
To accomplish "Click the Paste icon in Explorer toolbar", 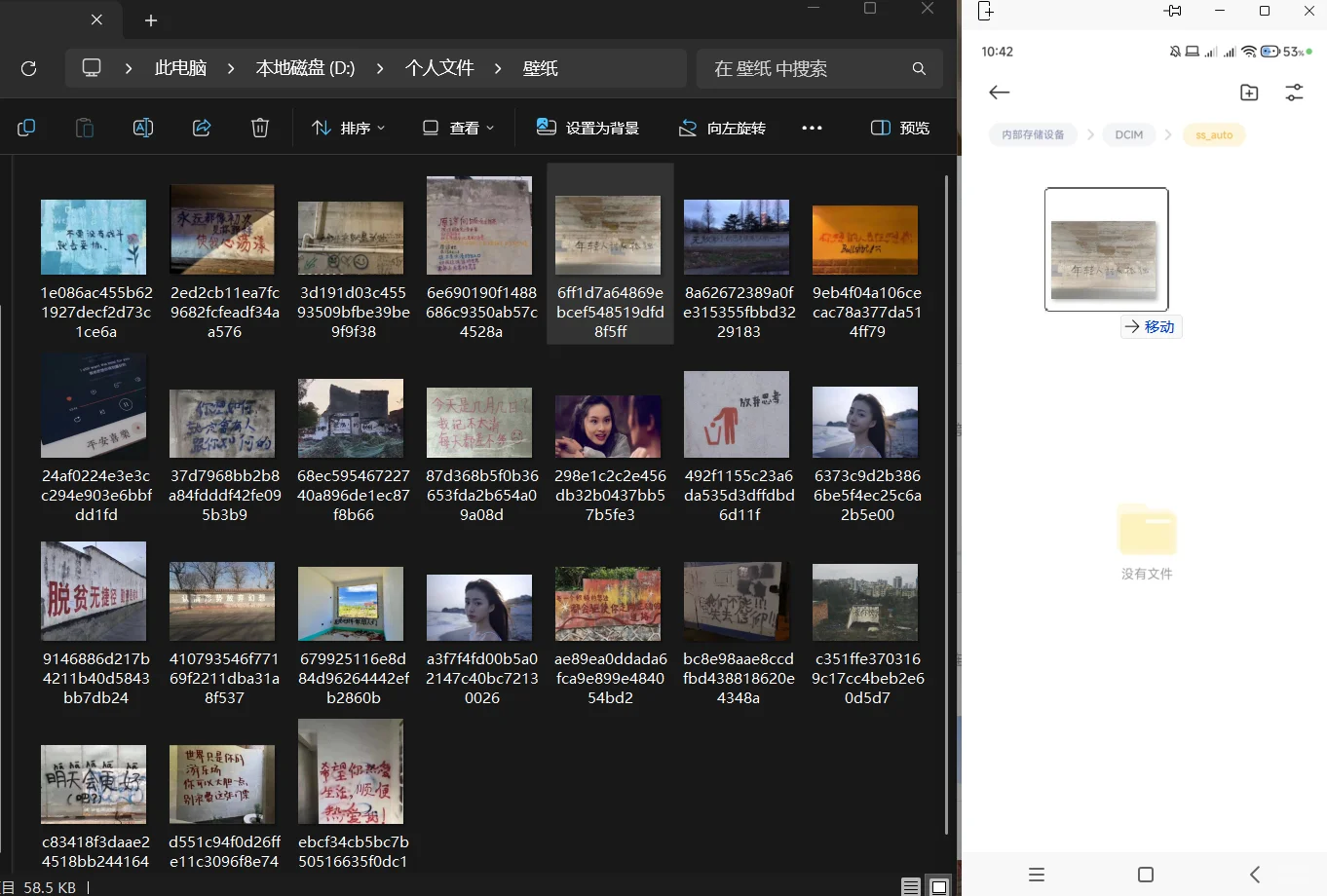I will 85,128.
